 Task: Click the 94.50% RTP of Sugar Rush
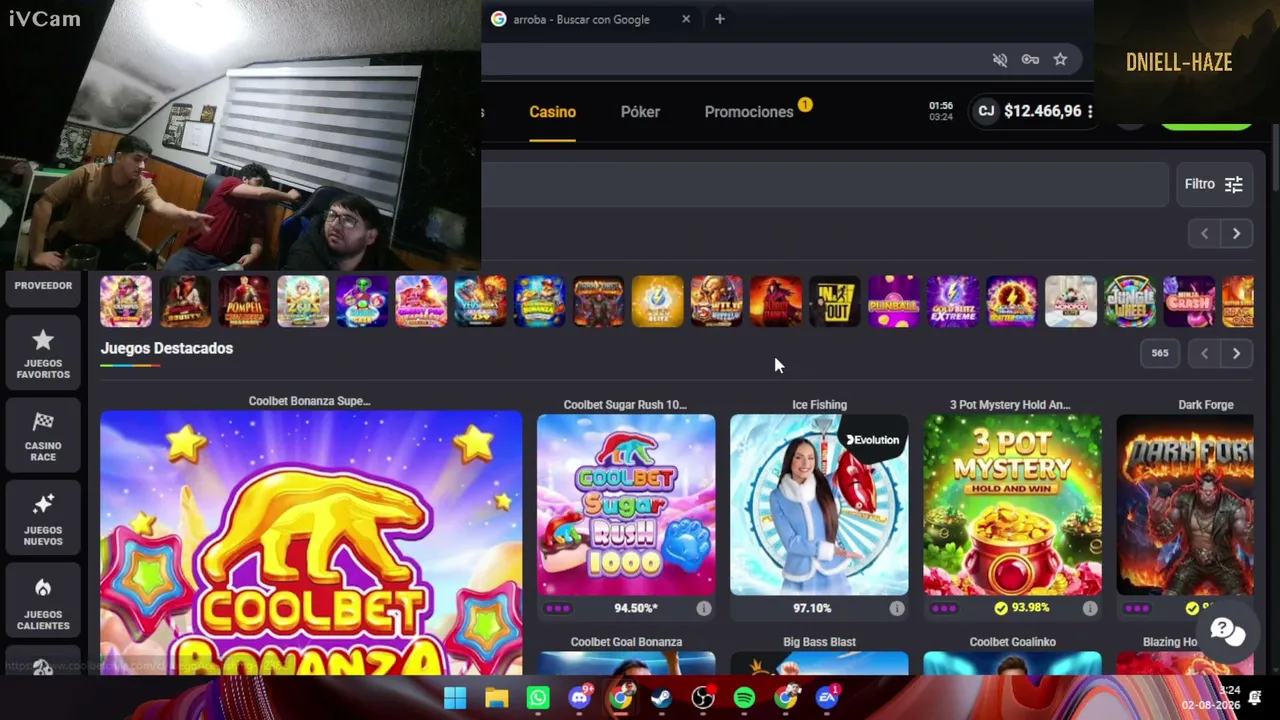(636, 608)
